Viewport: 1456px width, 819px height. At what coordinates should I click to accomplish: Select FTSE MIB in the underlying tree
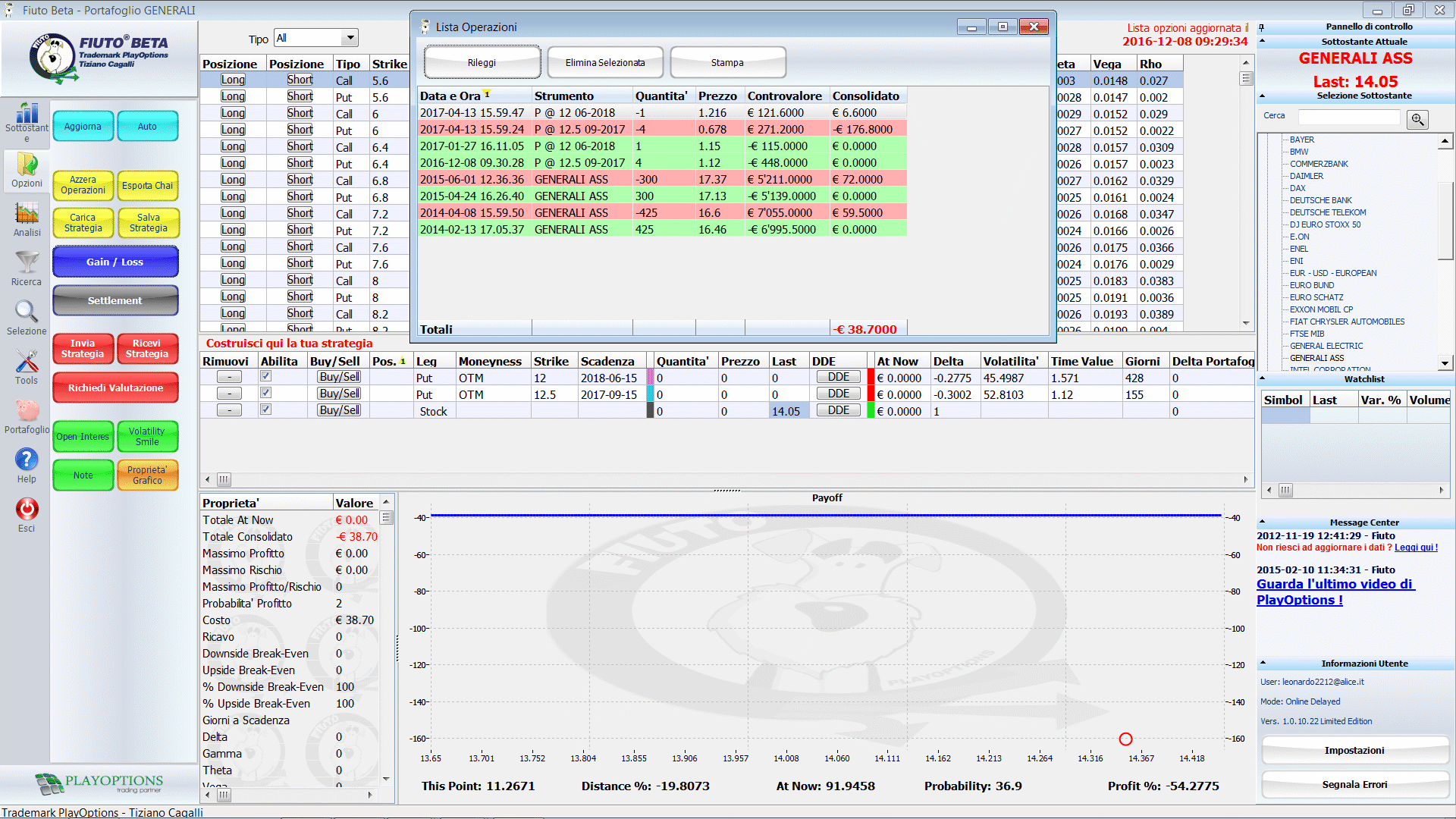pos(1307,334)
